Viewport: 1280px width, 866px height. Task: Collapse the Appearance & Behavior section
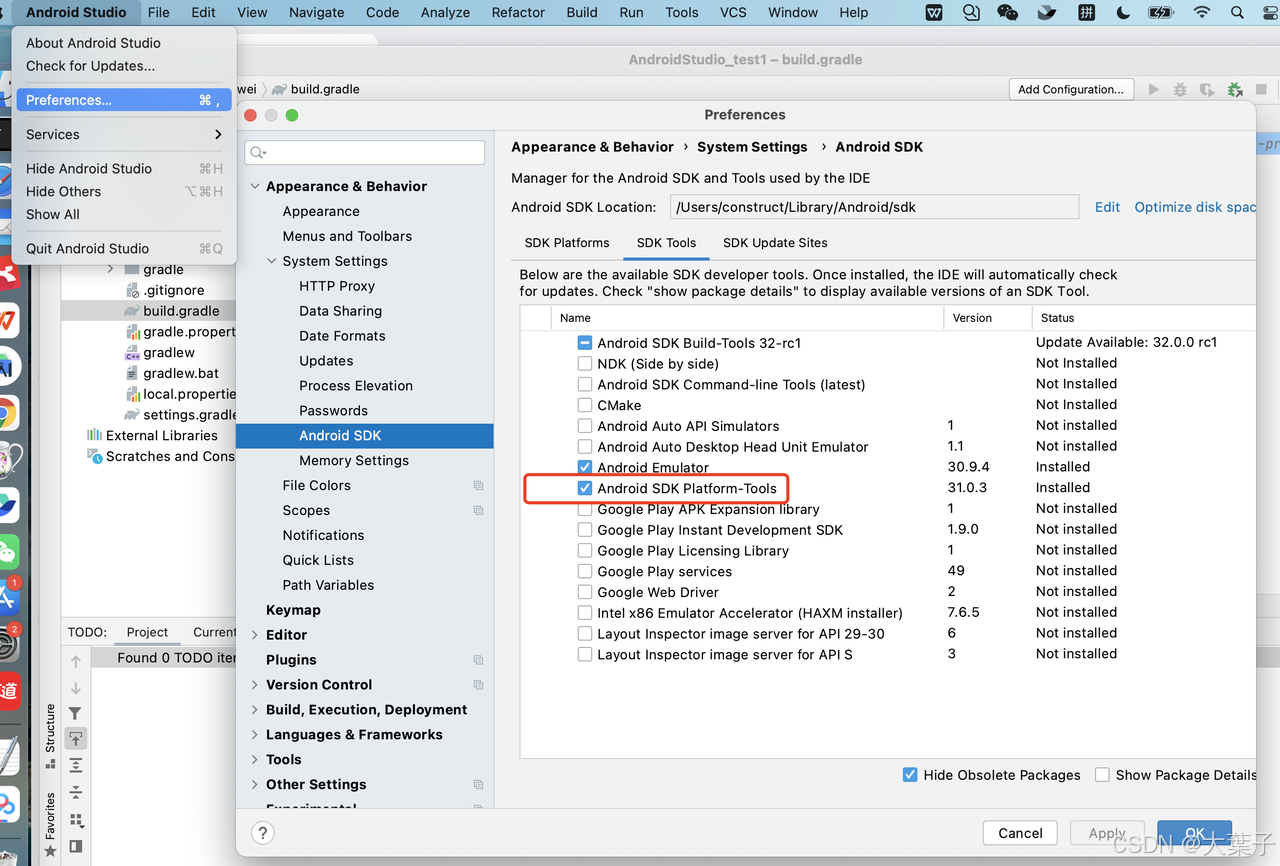(255, 186)
